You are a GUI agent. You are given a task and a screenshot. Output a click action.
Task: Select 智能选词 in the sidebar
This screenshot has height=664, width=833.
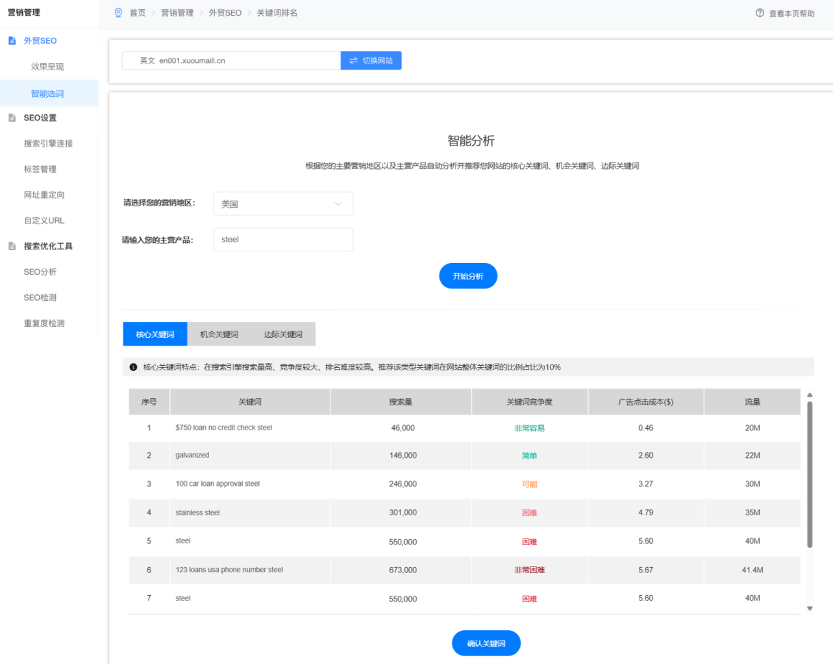click(x=46, y=91)
